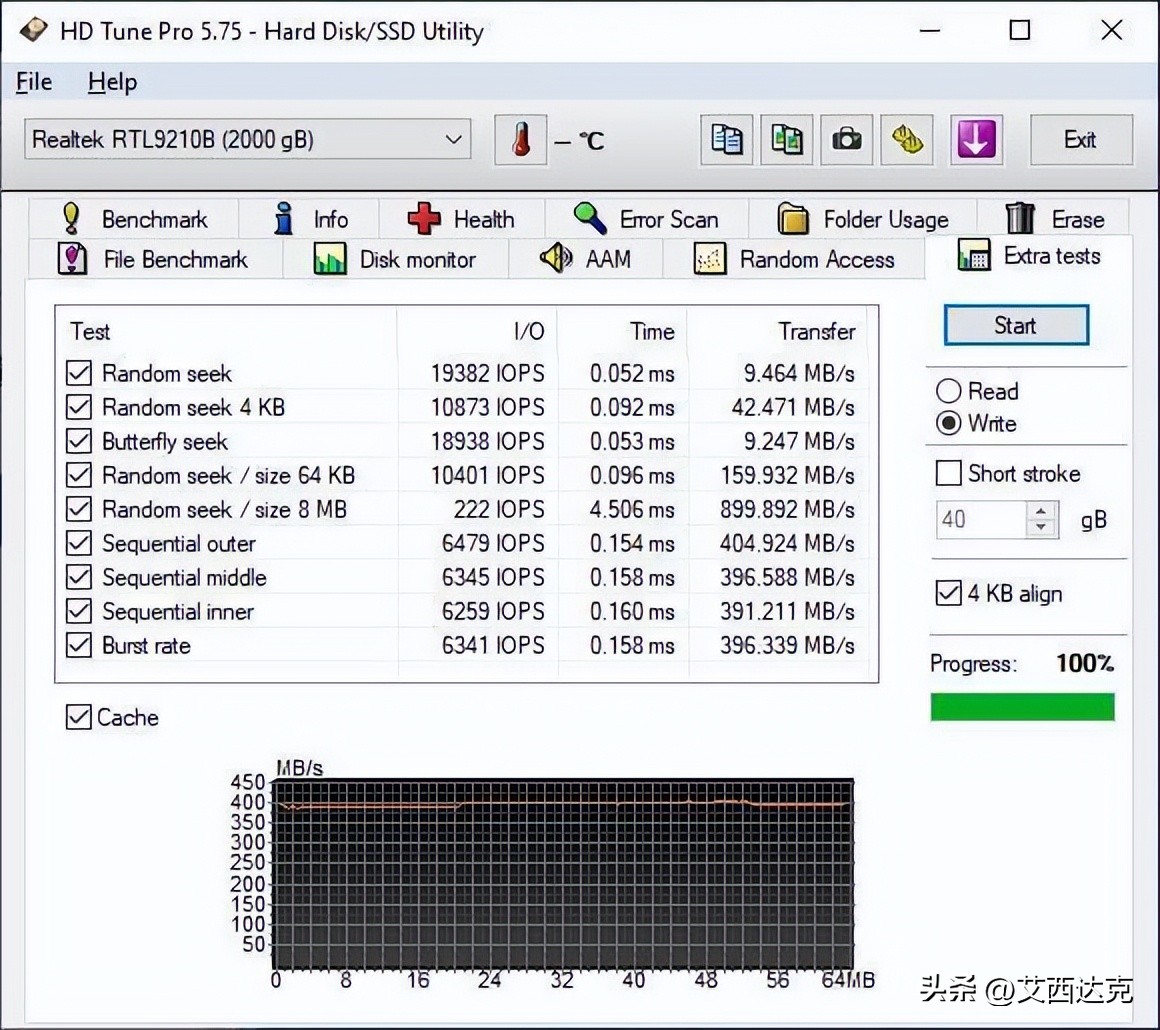The width and height of the screenshot is (1160, 1030).
Task: Click the copy screenshot to clipboard icon
Action: (786, 140)
